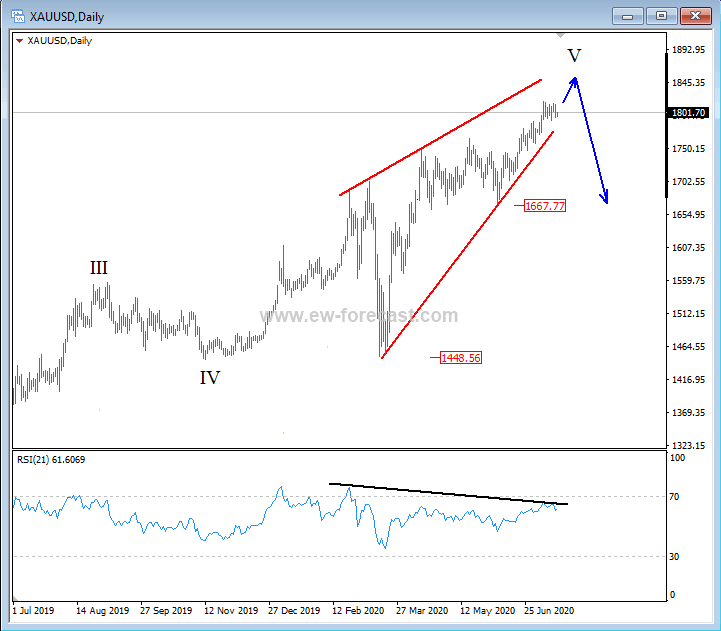This screenshot has height=631, width=721.
Task: Click the 14 Aug 2019 date label
Action: coord(103,611)
